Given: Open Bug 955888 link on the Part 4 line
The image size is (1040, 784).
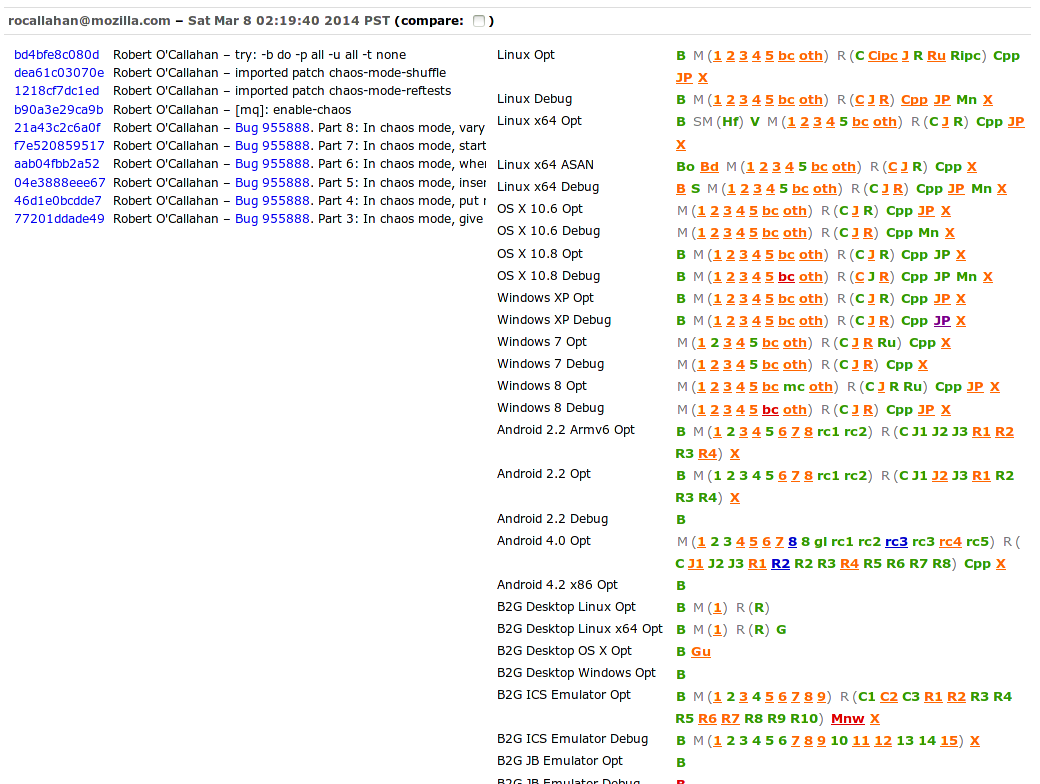Looking at the screenshot, I should [x=272, y=200].
